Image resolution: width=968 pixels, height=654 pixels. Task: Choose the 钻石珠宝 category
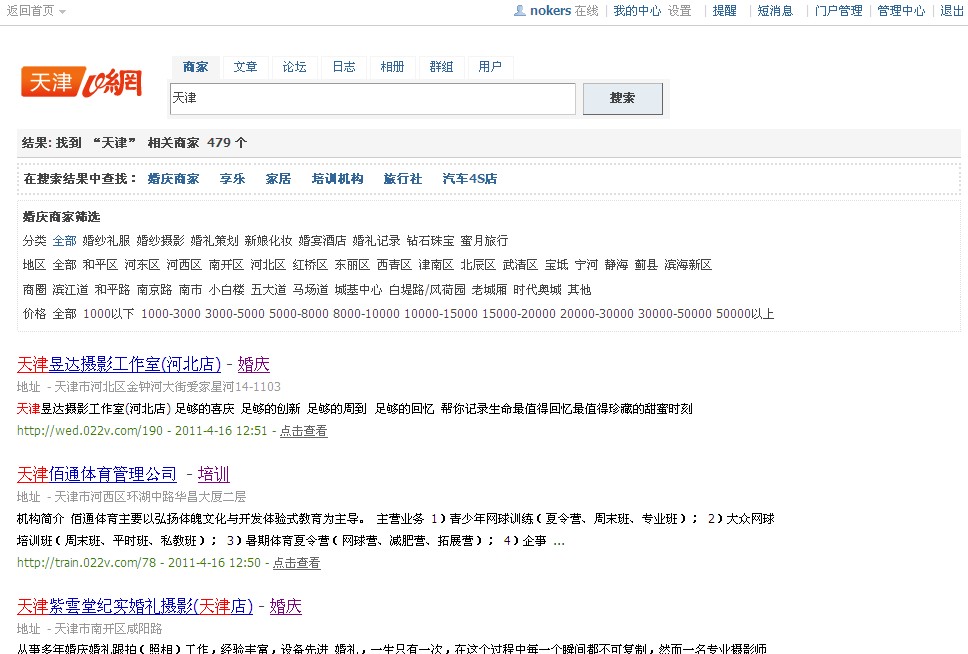coord(430,241)
